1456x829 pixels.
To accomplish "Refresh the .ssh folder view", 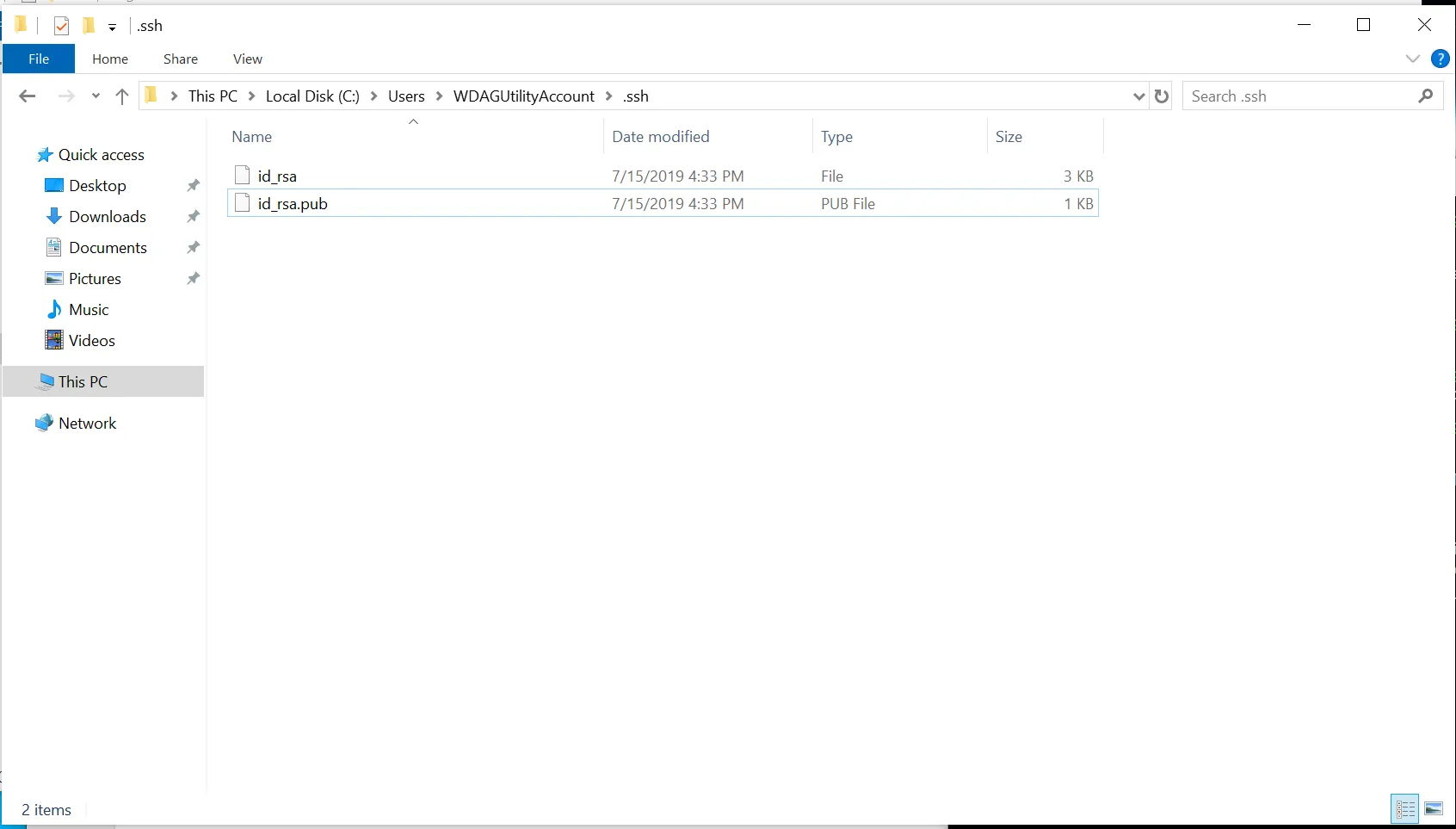I will [x=1162, y=96].
